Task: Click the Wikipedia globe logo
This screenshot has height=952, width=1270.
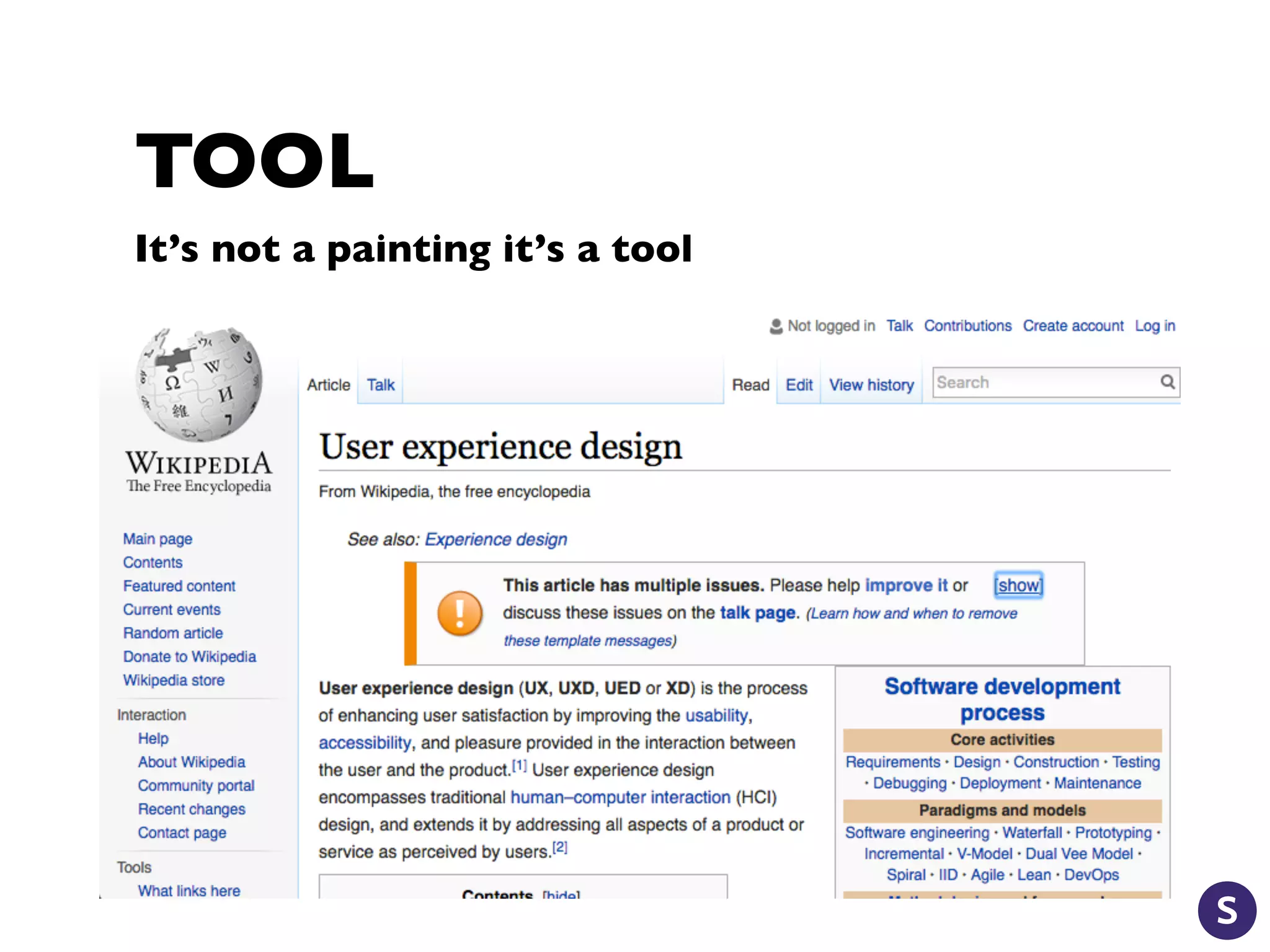Action: click(199, 384)
